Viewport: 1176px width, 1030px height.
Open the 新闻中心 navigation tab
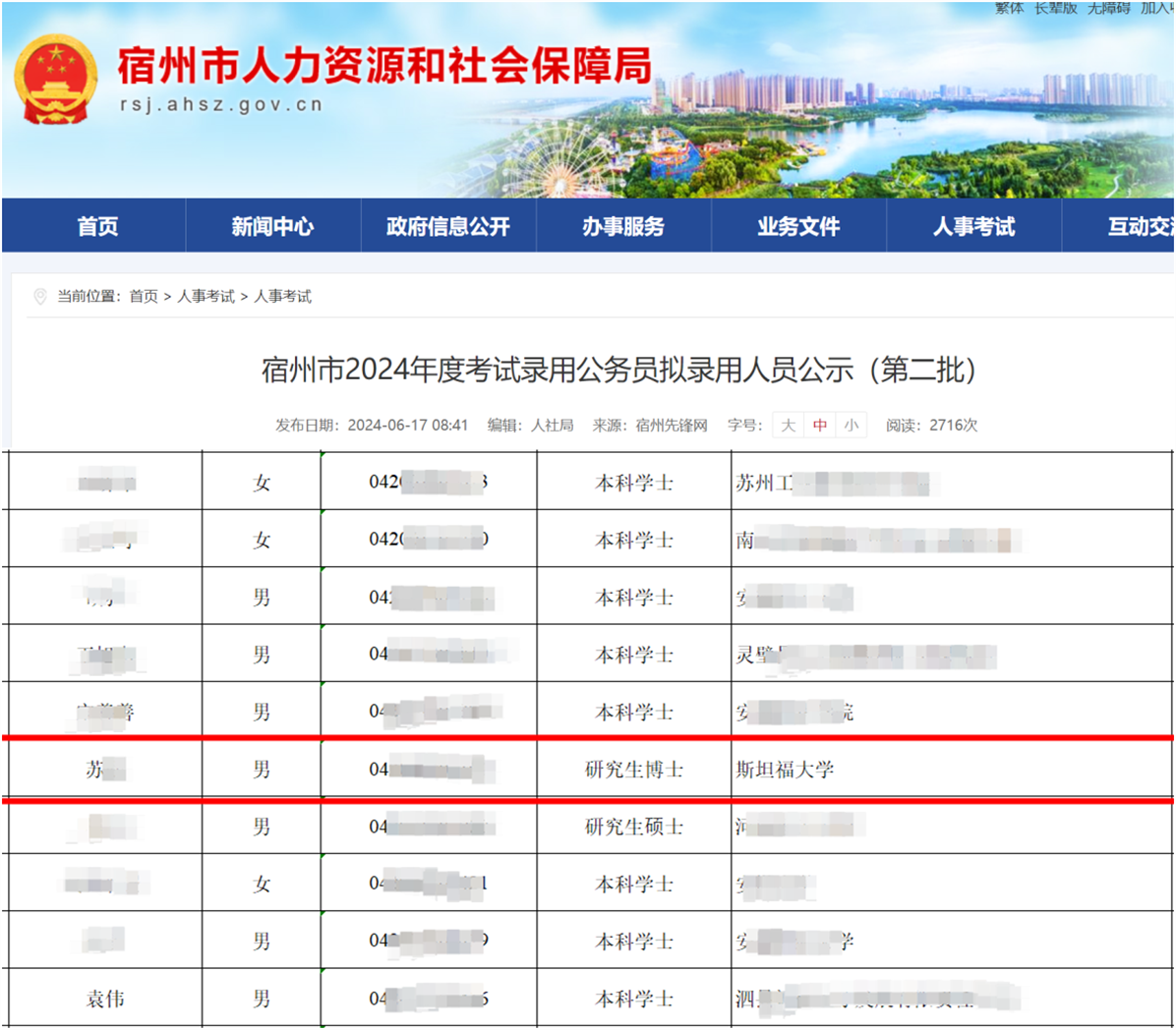[272, 226]
